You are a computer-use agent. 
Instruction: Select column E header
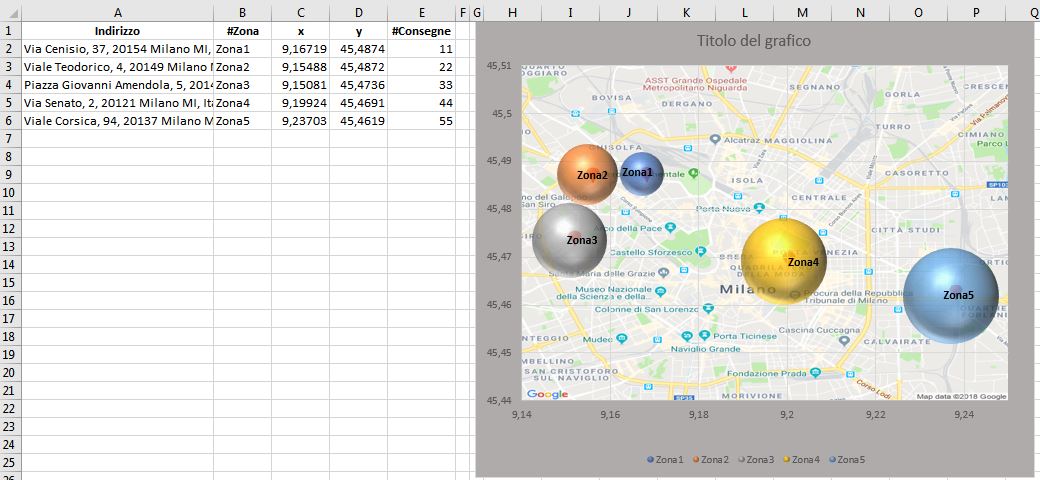421,12
